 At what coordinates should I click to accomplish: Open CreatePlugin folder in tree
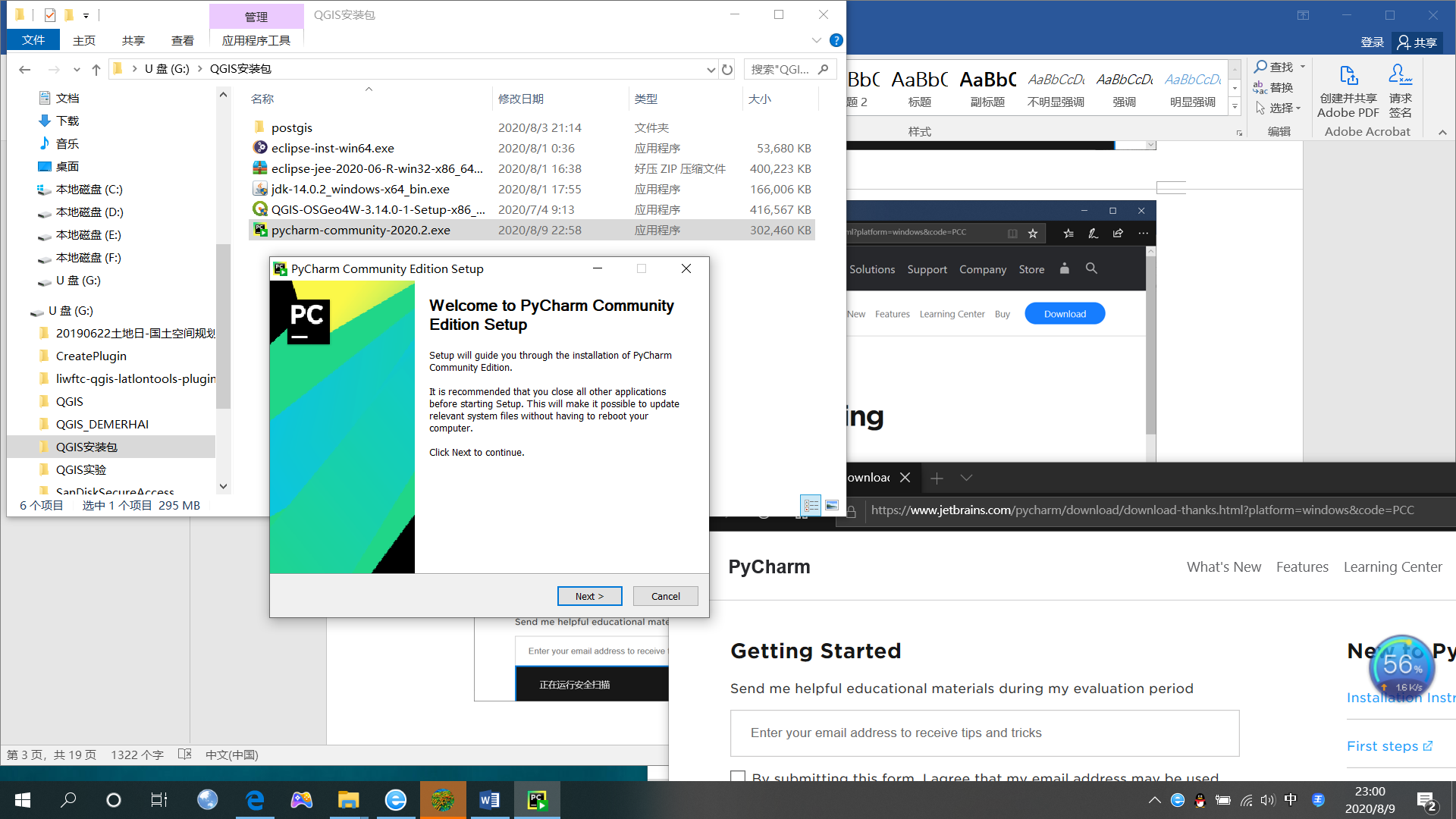[x=91, y=356]
